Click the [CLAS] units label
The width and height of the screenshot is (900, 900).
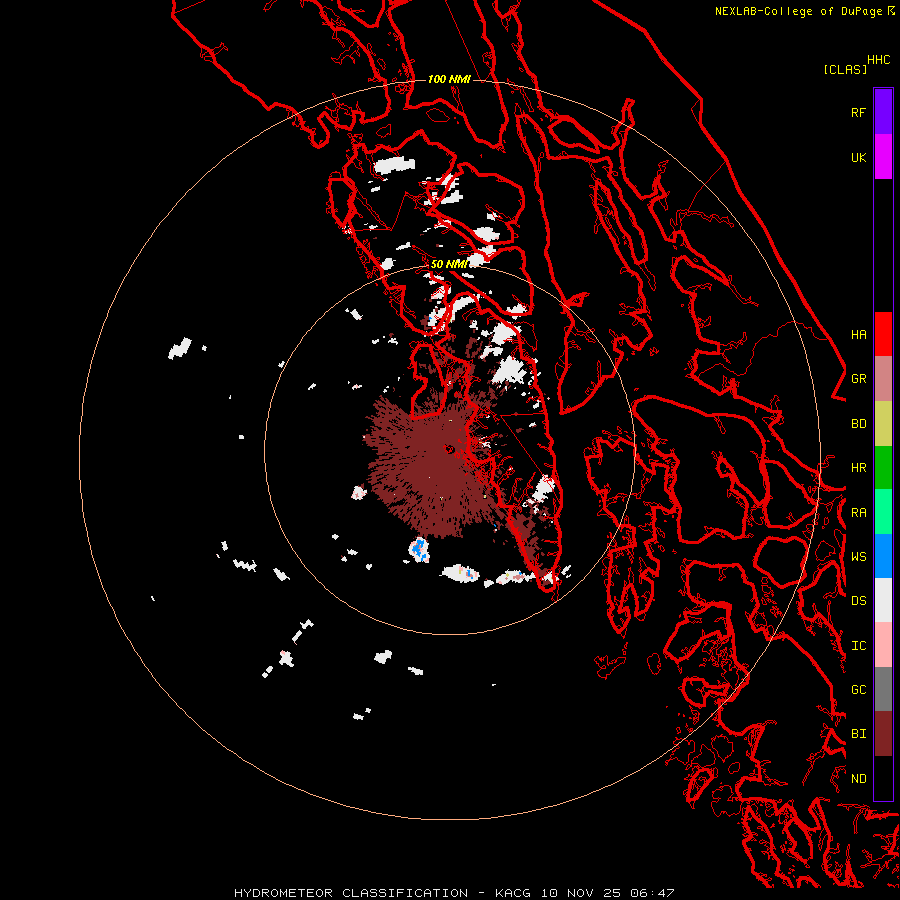point(845,69)
